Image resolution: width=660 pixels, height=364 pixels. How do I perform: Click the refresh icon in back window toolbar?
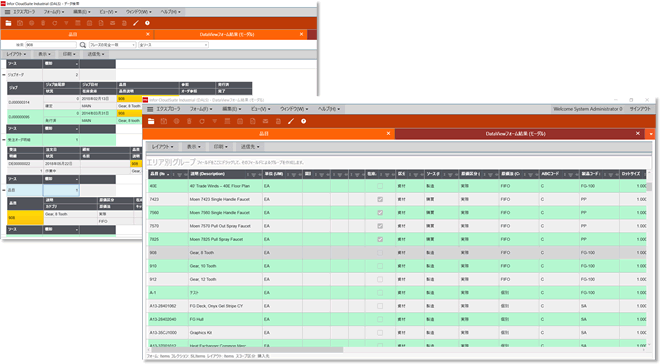[x=55, y=23]
